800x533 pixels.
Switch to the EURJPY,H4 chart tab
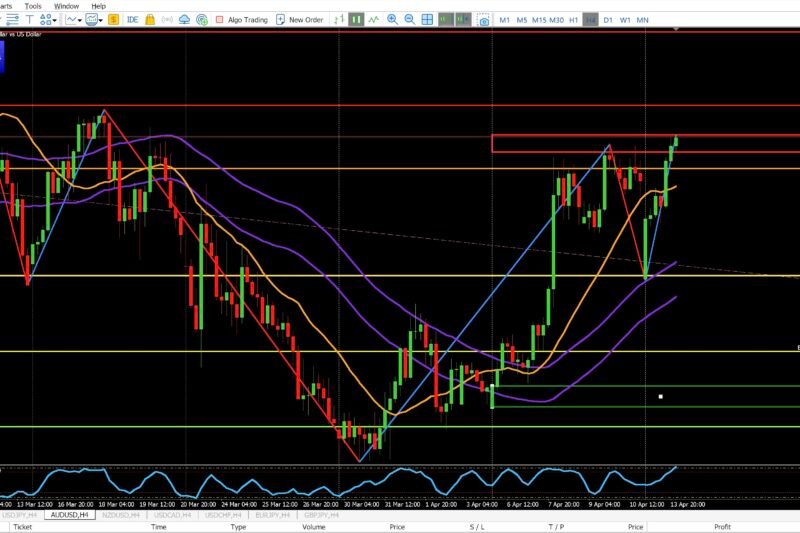(x=272, y=515)
